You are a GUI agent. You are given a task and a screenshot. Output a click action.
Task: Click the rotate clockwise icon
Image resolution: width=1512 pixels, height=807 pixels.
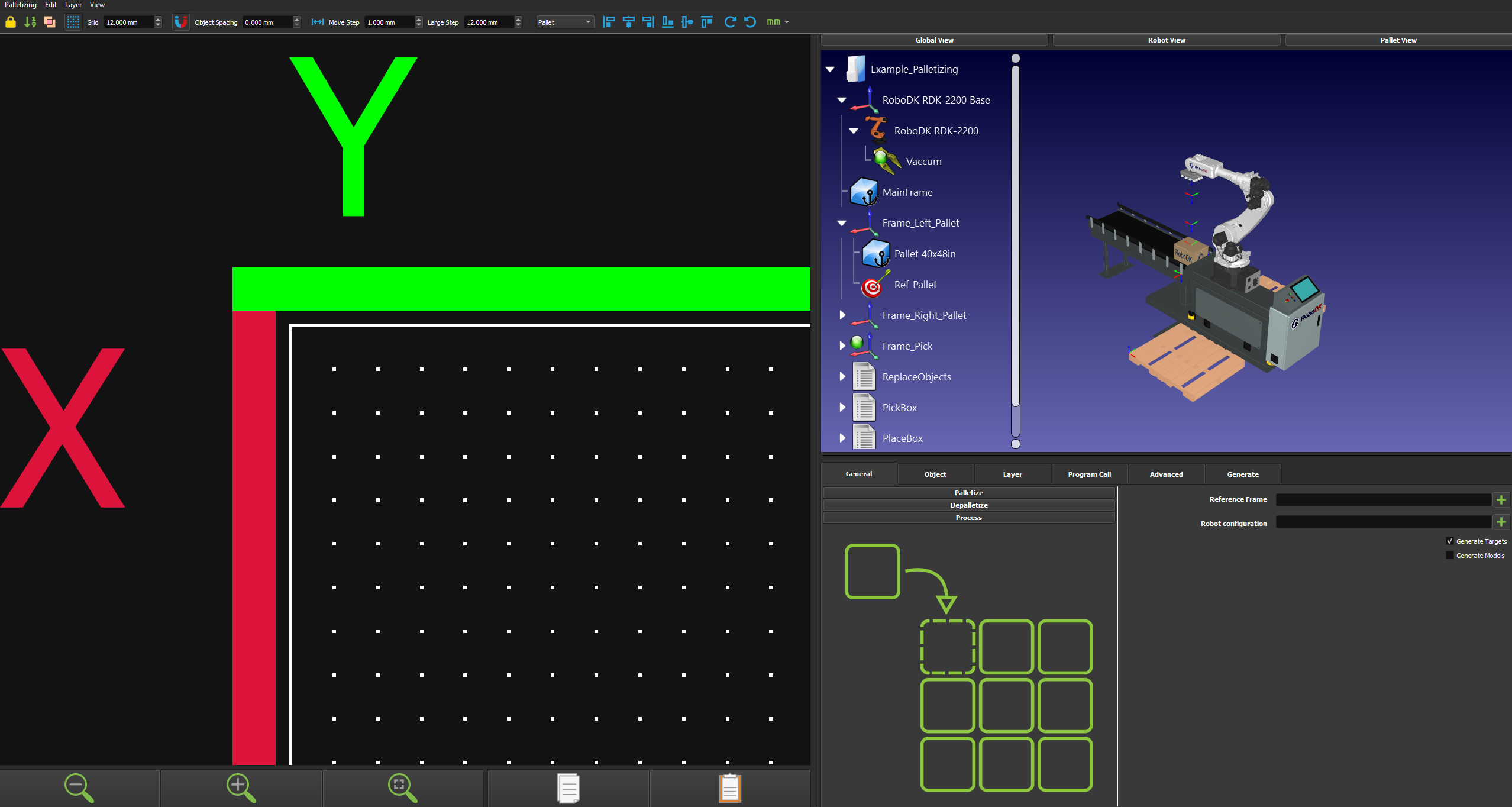pos(730,22)
